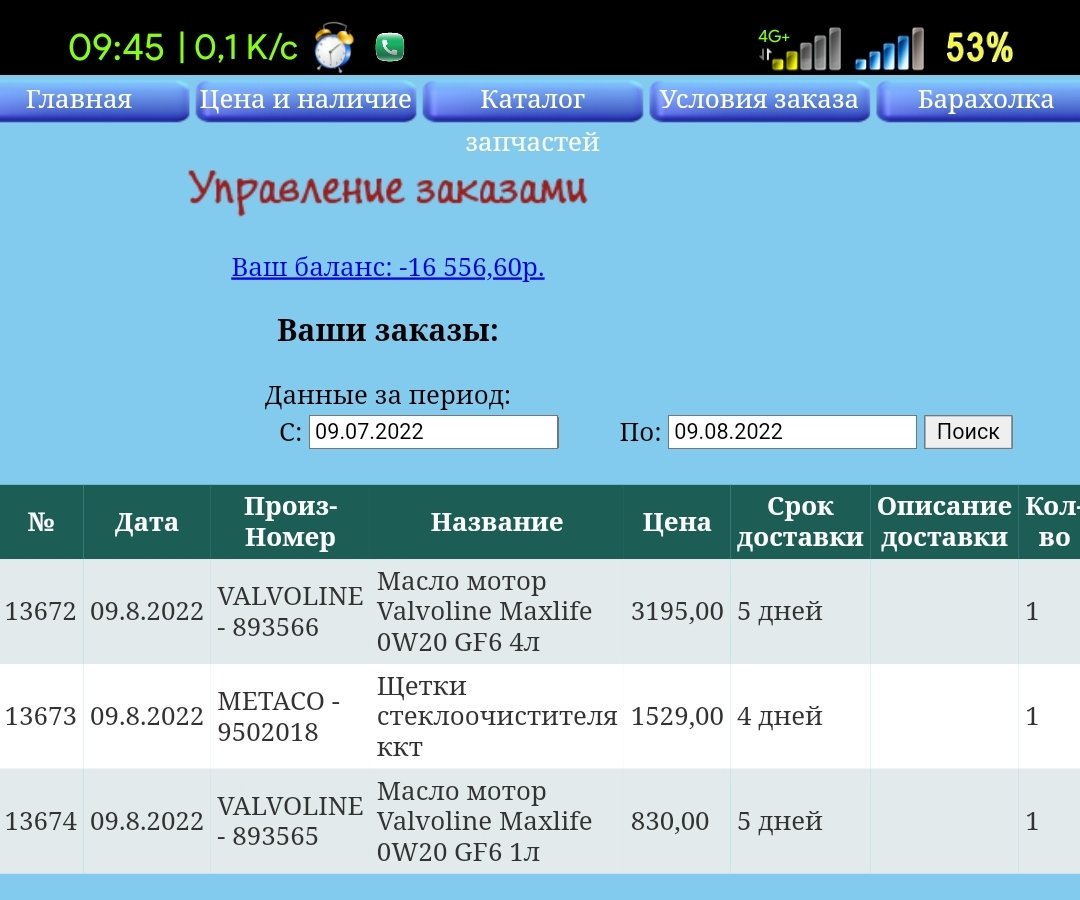The width and height of the screenshot is (1080, 900).
Task: Click the № column header
Action: click(41, 522)
